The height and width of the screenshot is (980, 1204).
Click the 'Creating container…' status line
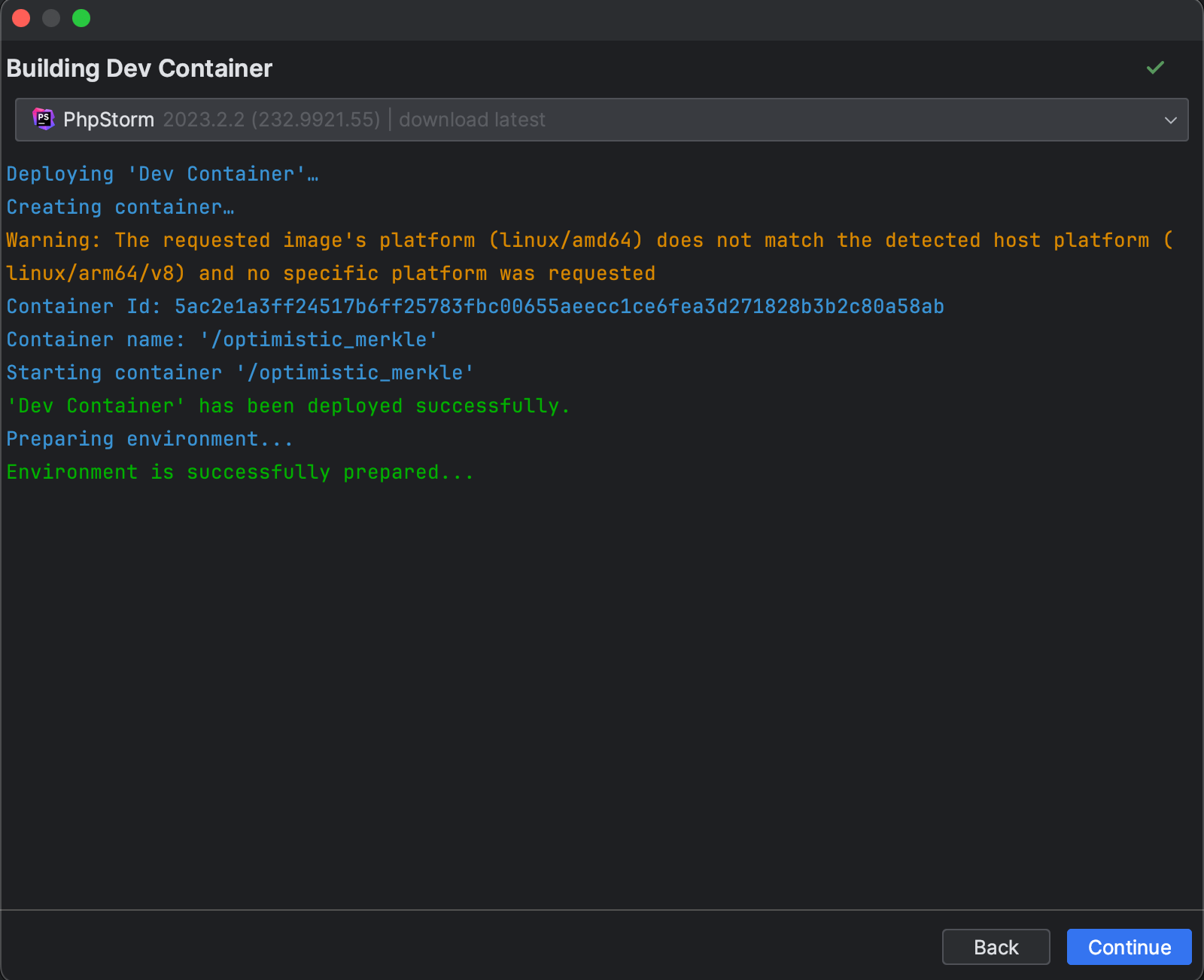120,206
